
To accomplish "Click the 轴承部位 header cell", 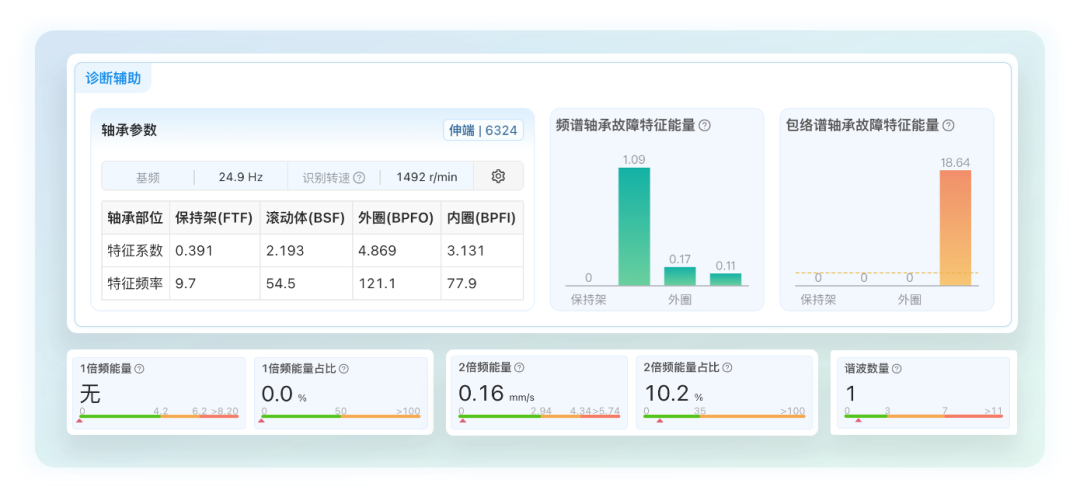I will coord(136,218).
